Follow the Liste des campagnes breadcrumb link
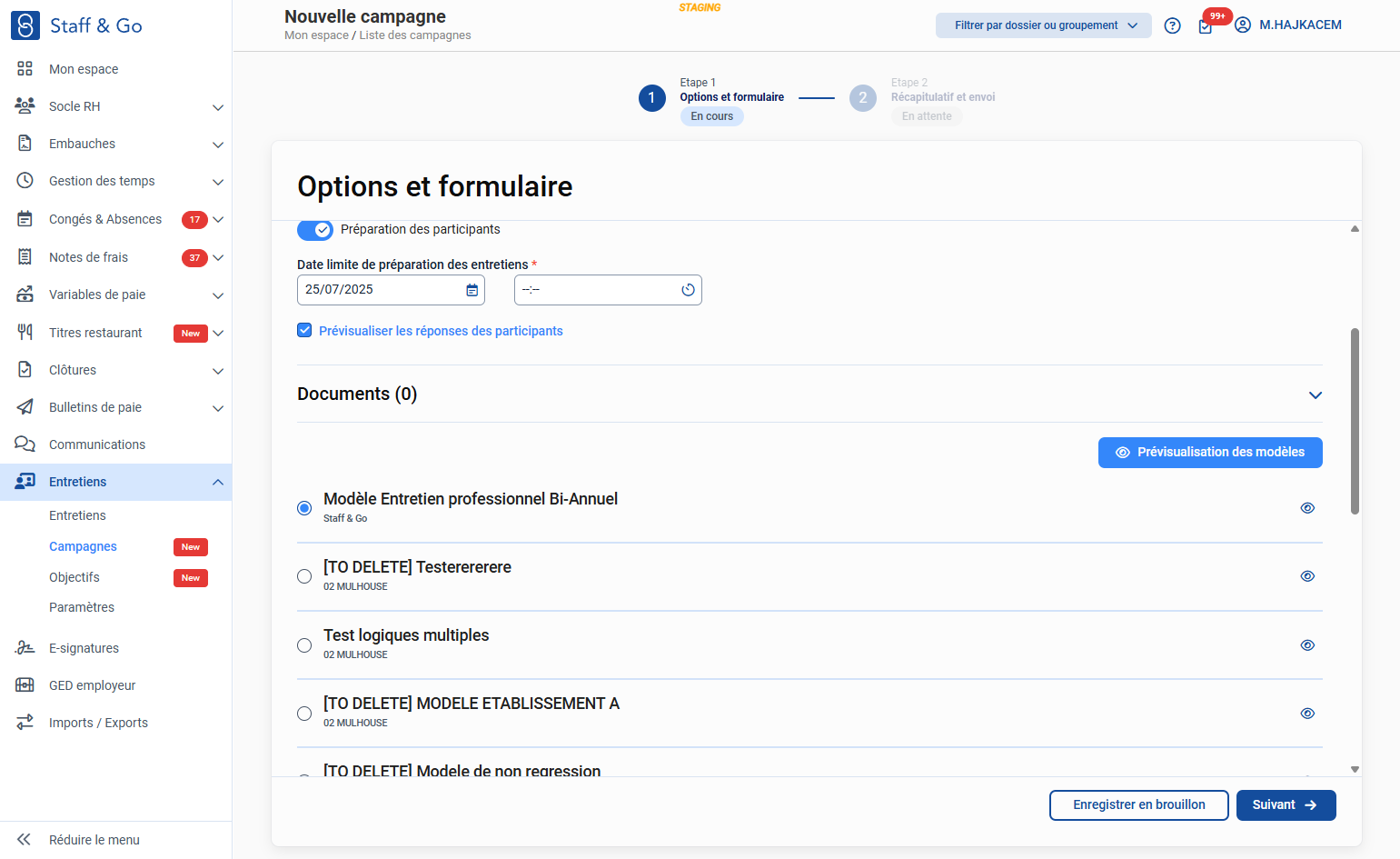 [x=415, y=35]
